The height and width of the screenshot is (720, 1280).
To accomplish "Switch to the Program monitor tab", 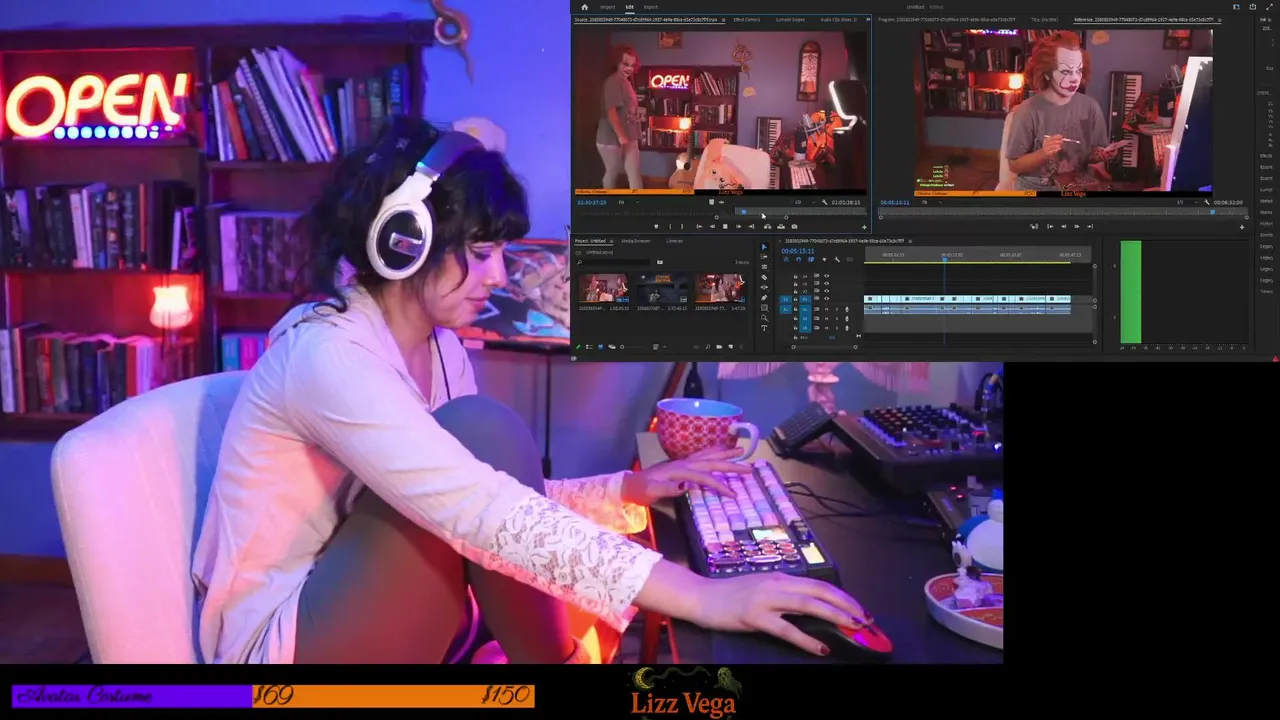I will pyautogui.click(x=947, y=19).
